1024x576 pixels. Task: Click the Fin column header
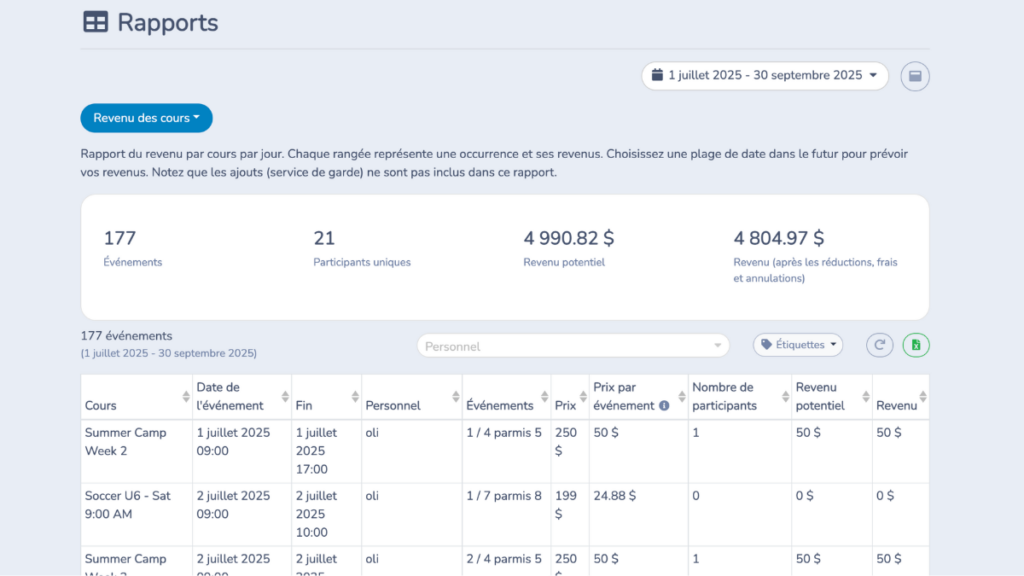coord(304,406)
